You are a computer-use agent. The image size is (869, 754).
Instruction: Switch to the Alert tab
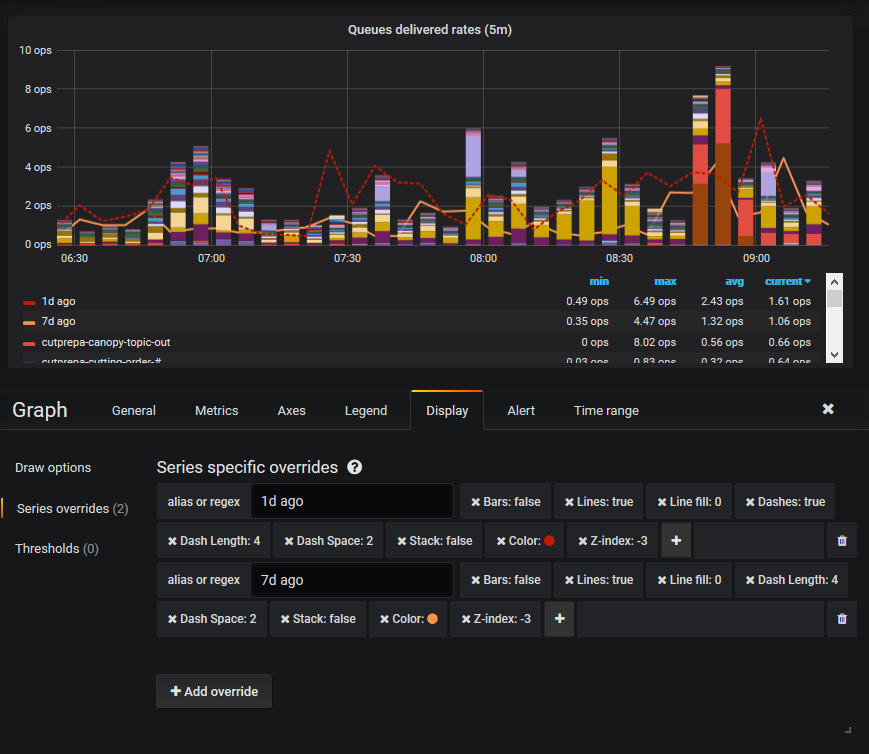520,410
